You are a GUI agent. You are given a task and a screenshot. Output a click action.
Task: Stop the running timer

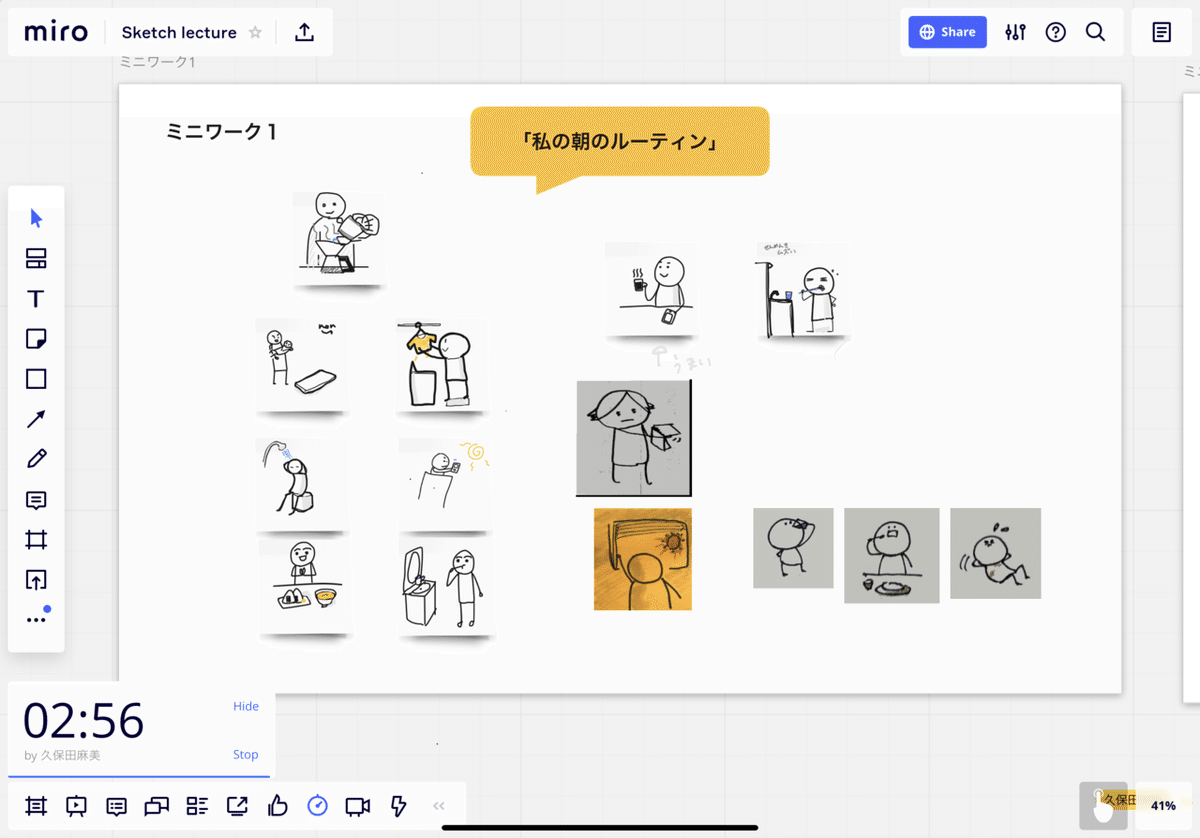[245, 754]
